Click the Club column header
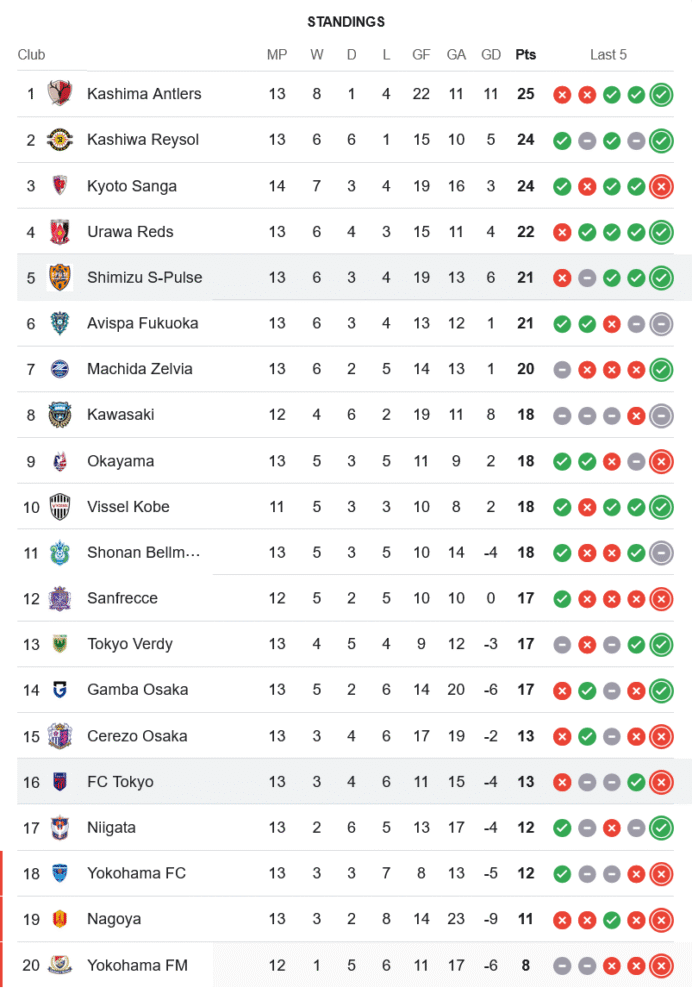692x1000 pixels. coord(31,55)
